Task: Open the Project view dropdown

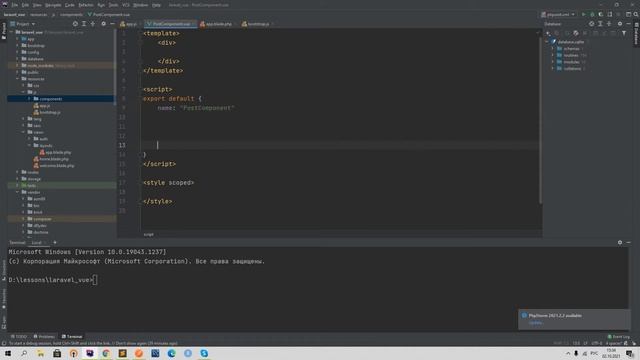Action: 23,24
